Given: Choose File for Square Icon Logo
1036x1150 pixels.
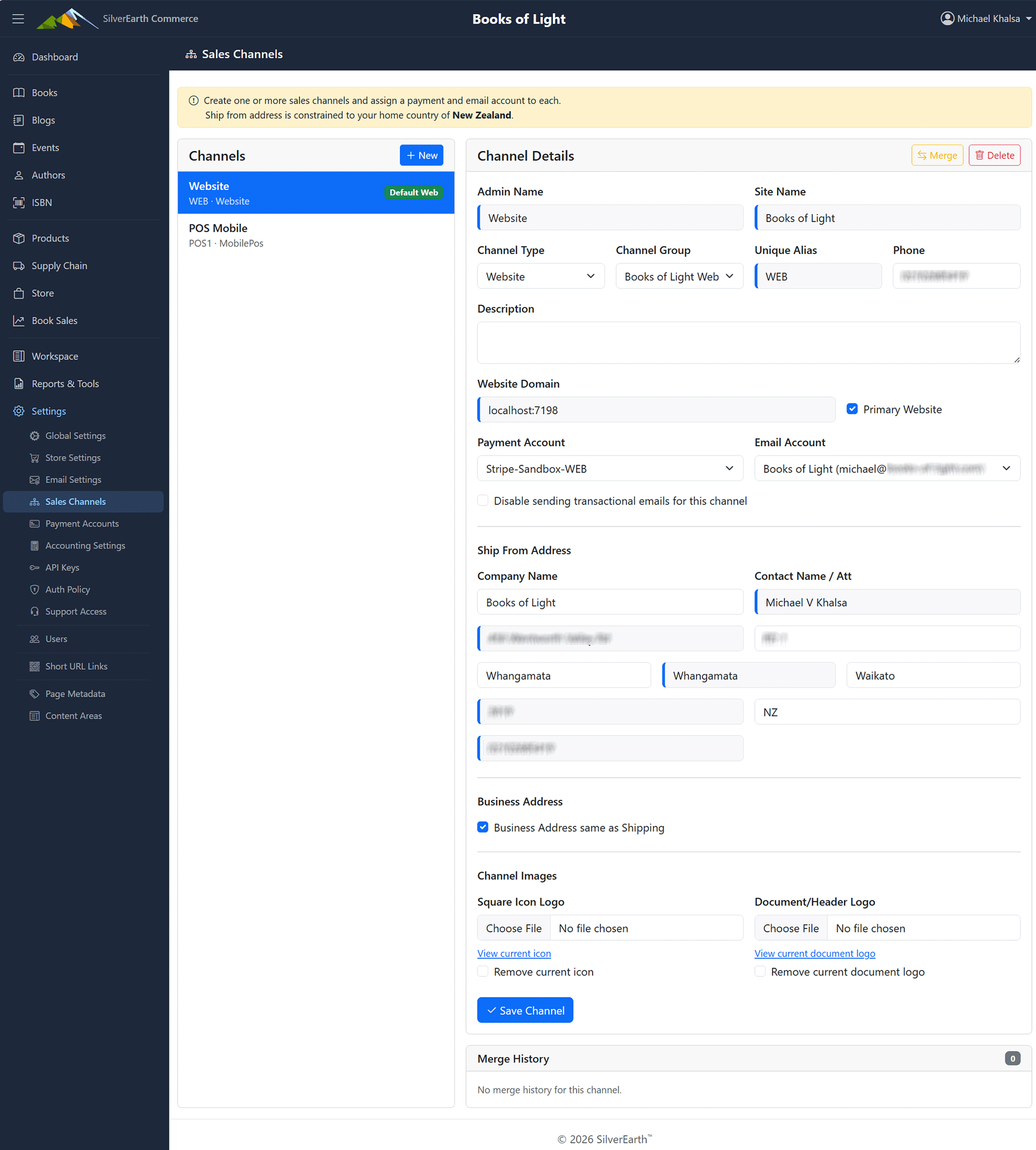Looking at the screenshot, I should (x=514, y=928).
